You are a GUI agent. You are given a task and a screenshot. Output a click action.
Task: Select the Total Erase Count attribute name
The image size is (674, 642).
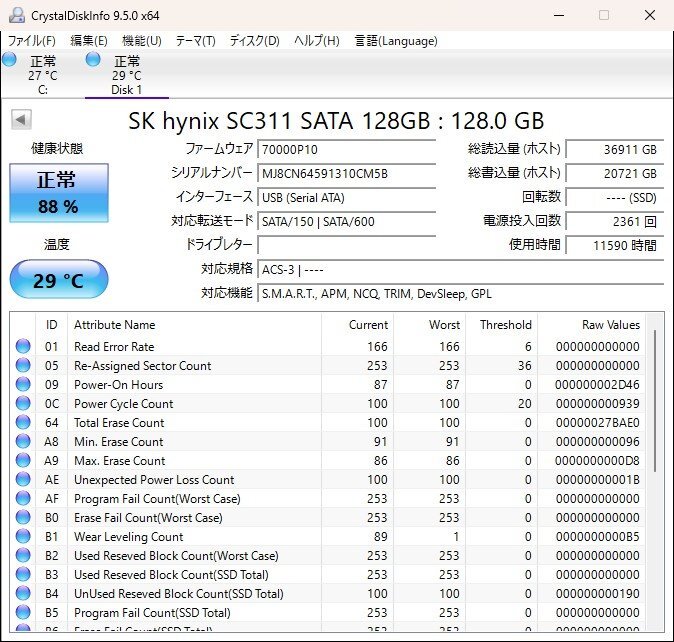(x=119, y=423)
